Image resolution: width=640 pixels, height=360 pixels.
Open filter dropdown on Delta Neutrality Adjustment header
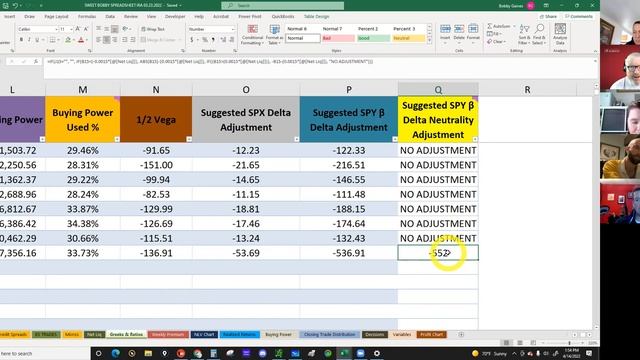(x=475, y=139)
